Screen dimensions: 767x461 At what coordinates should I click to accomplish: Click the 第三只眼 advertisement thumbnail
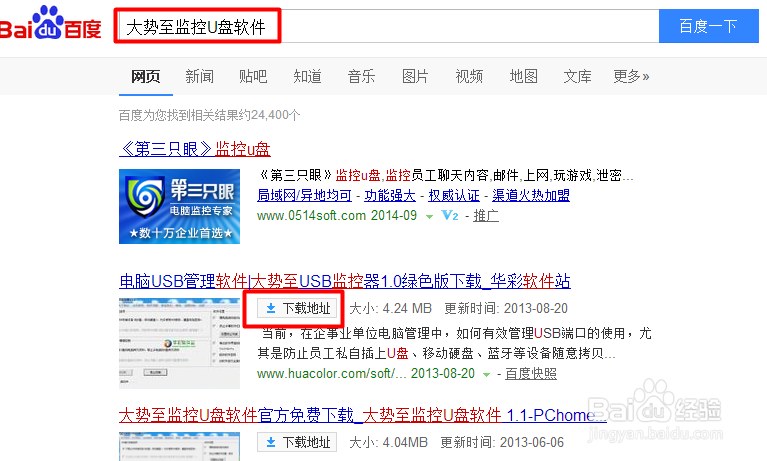tap(180, 206)
